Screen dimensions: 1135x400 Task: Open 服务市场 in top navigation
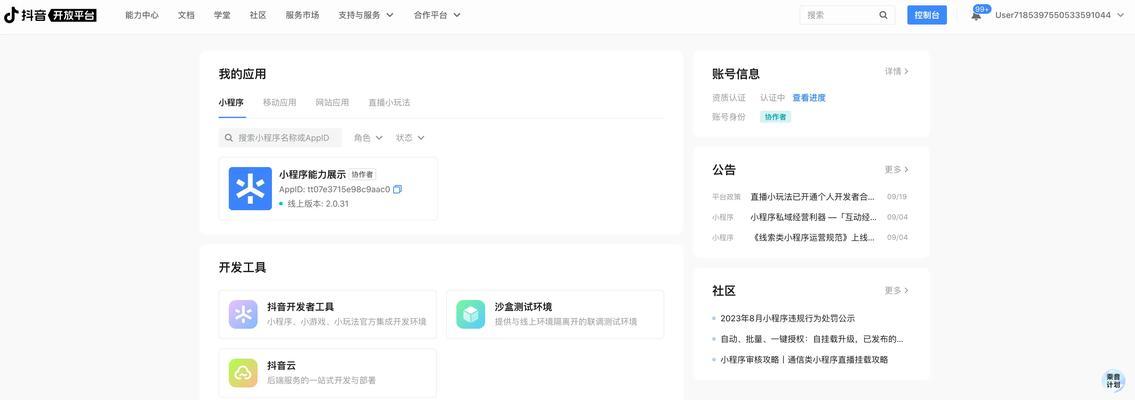pyautogui.click(x=302, y=15)
